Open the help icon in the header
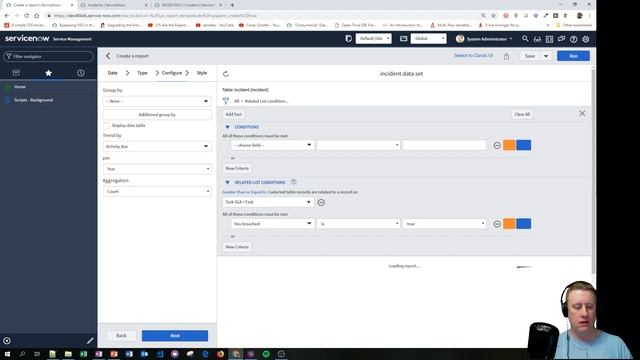 pyautogui.click(x=573, y=39)
